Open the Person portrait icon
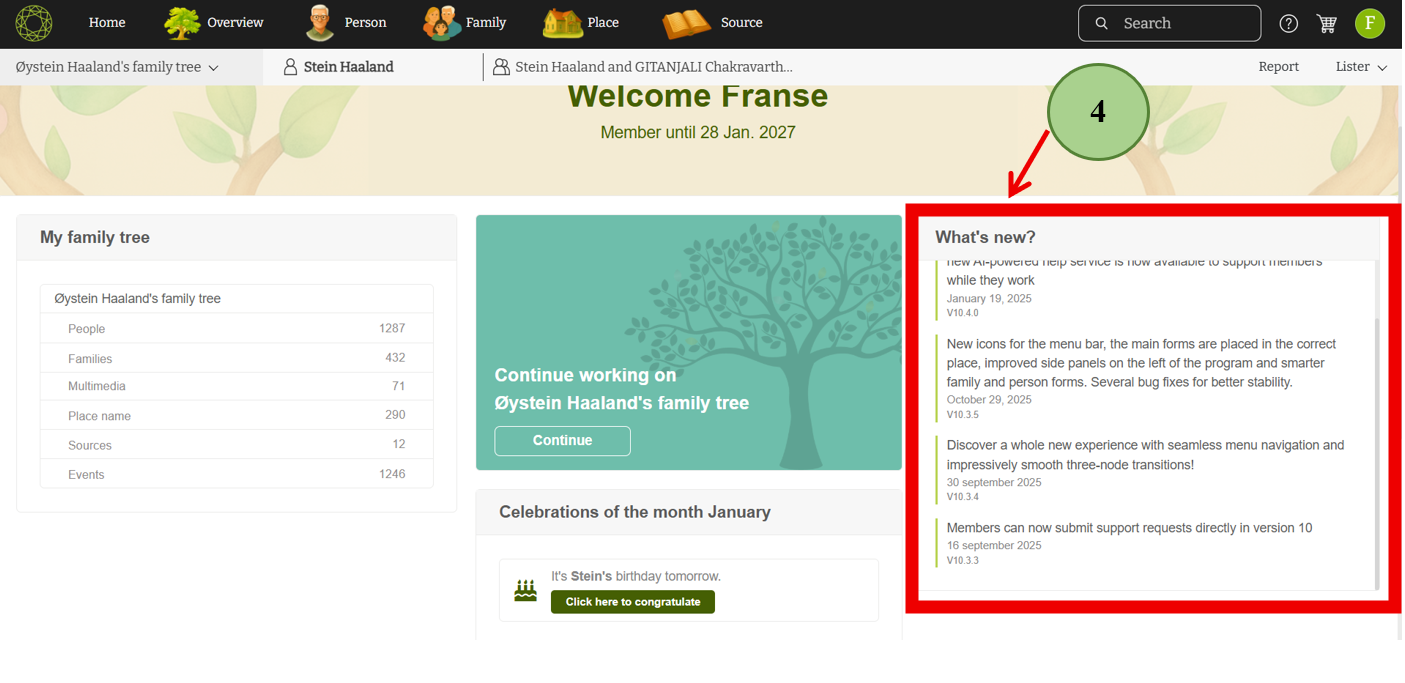The image size is (1405, 683). click(x=320, y=23)
